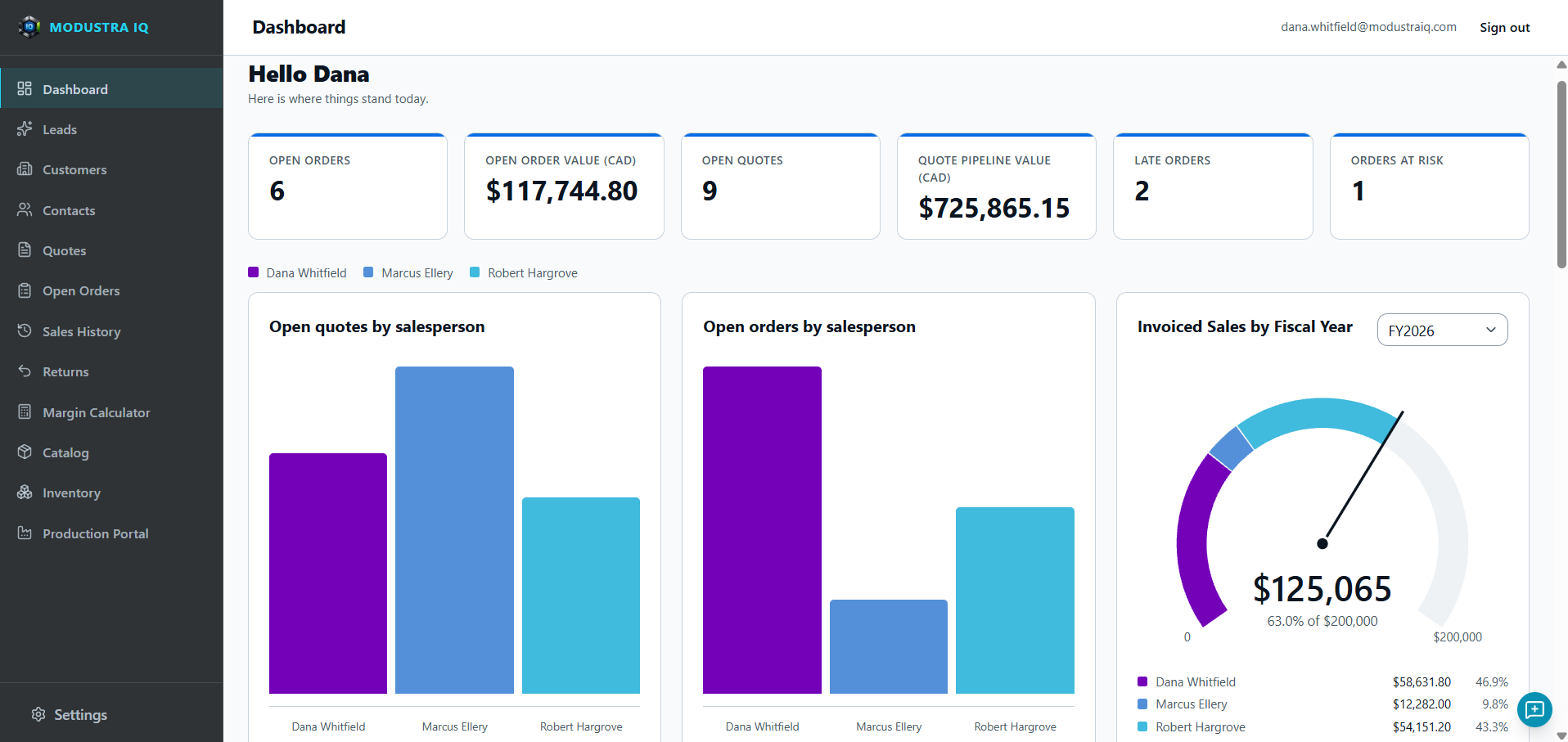Click the Late Orders card
The width and height of the screenshot is (1568, 742).
tap(1213, 186)
